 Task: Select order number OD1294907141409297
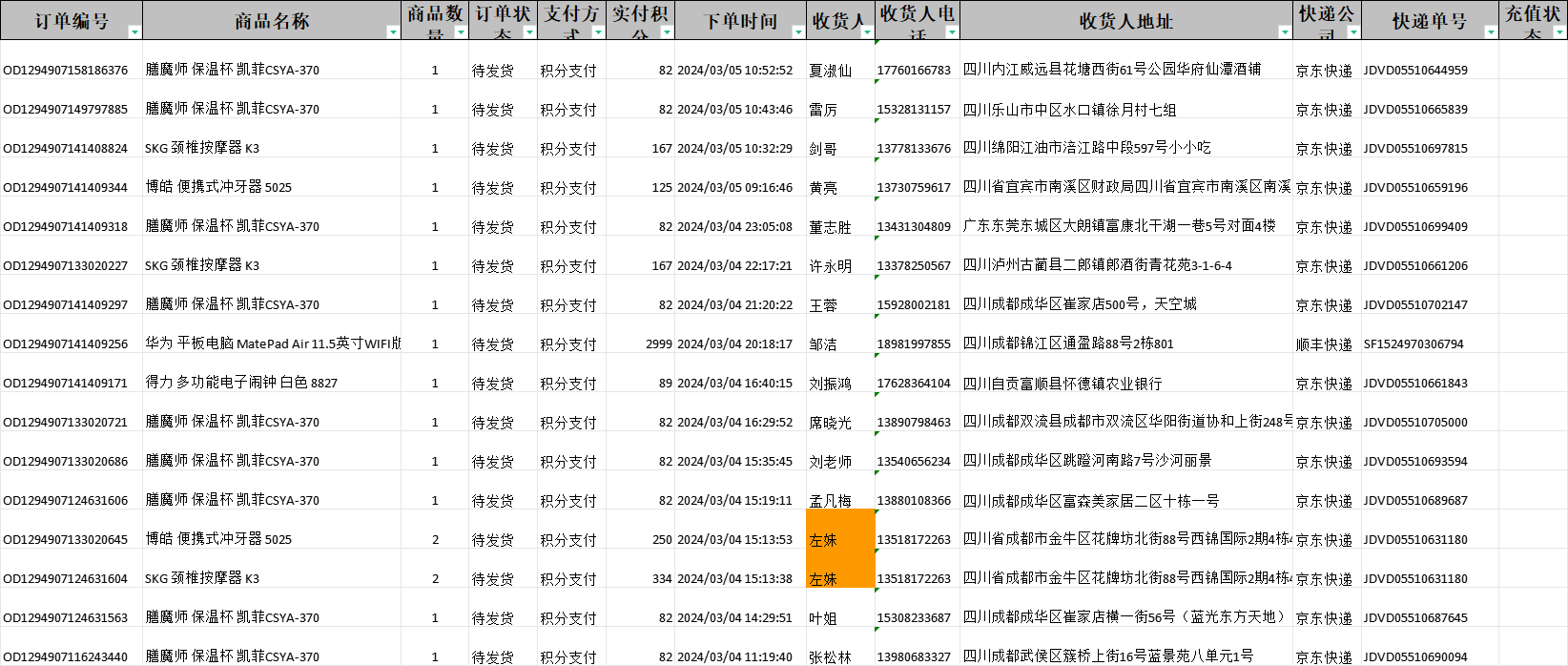(65, 305)
